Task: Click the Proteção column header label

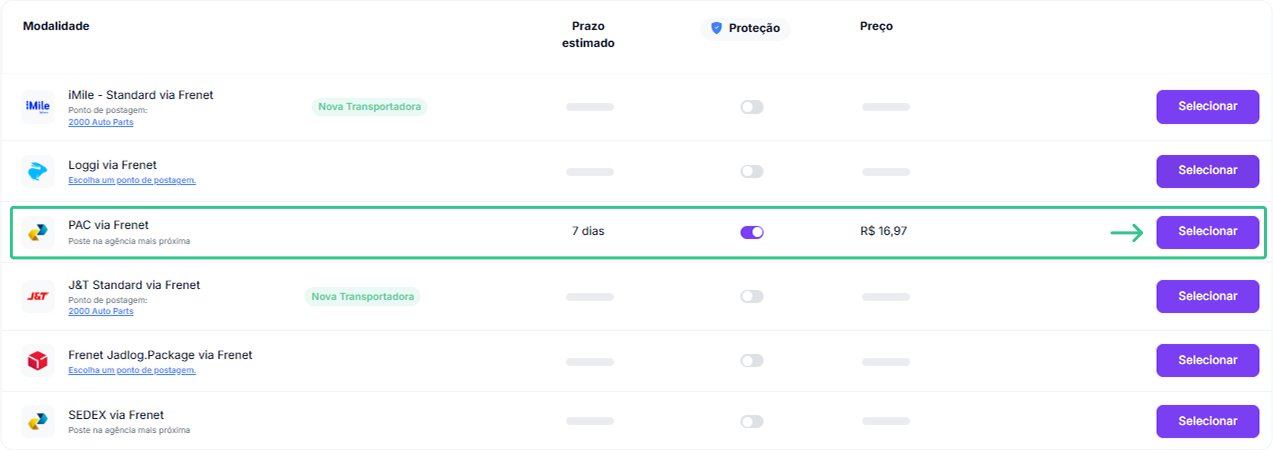Action: pyautogui.click(x=756, y=28)
